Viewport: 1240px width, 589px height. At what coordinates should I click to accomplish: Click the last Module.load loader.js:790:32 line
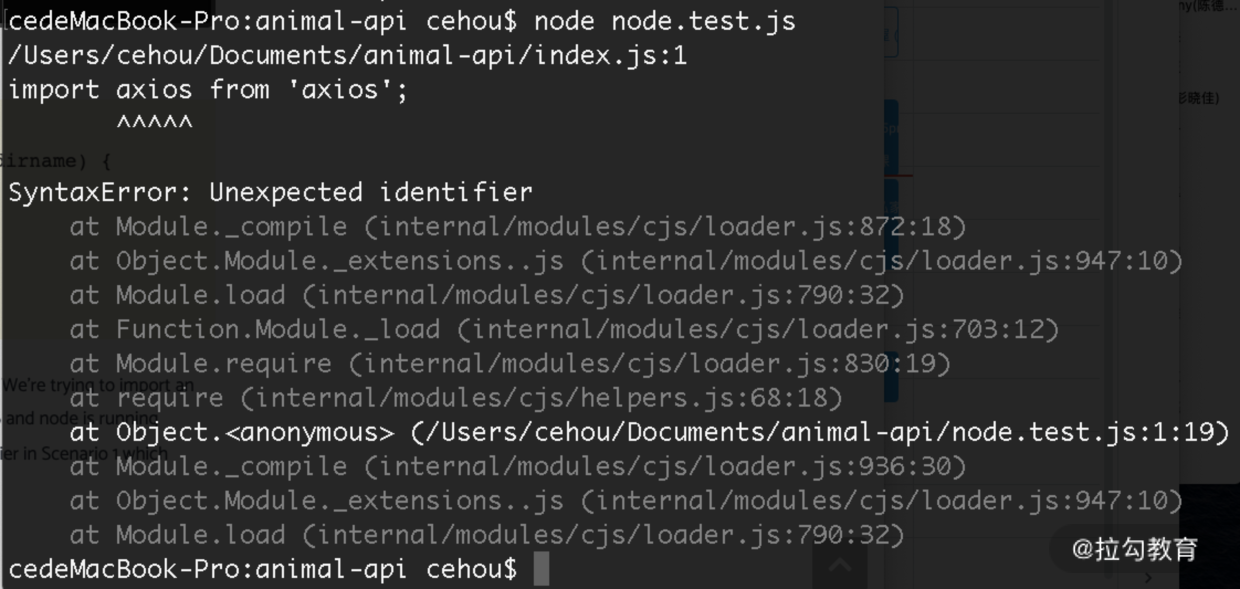tap(487, 535)
